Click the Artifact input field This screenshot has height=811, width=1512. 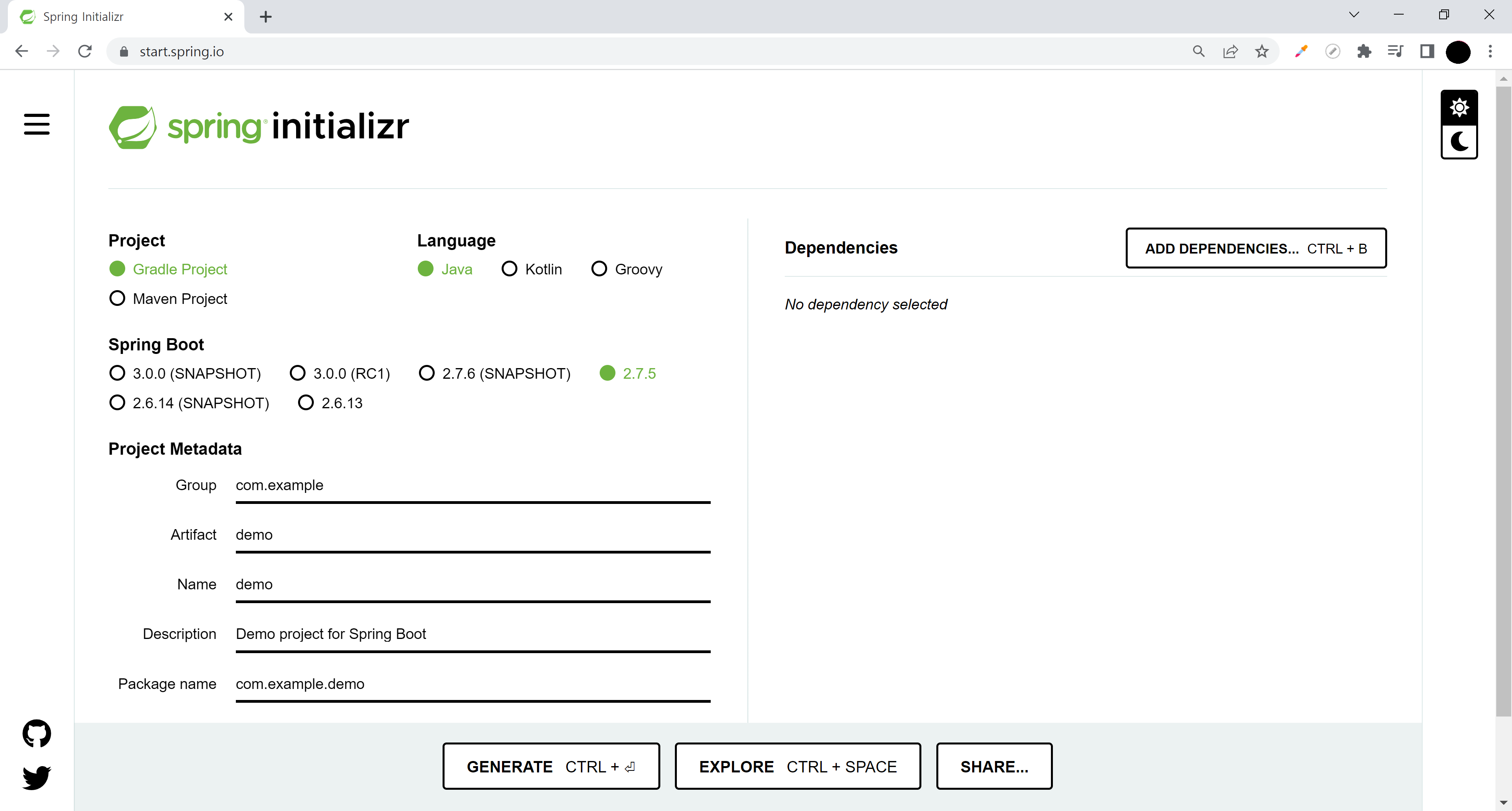[x=472, y=535]
